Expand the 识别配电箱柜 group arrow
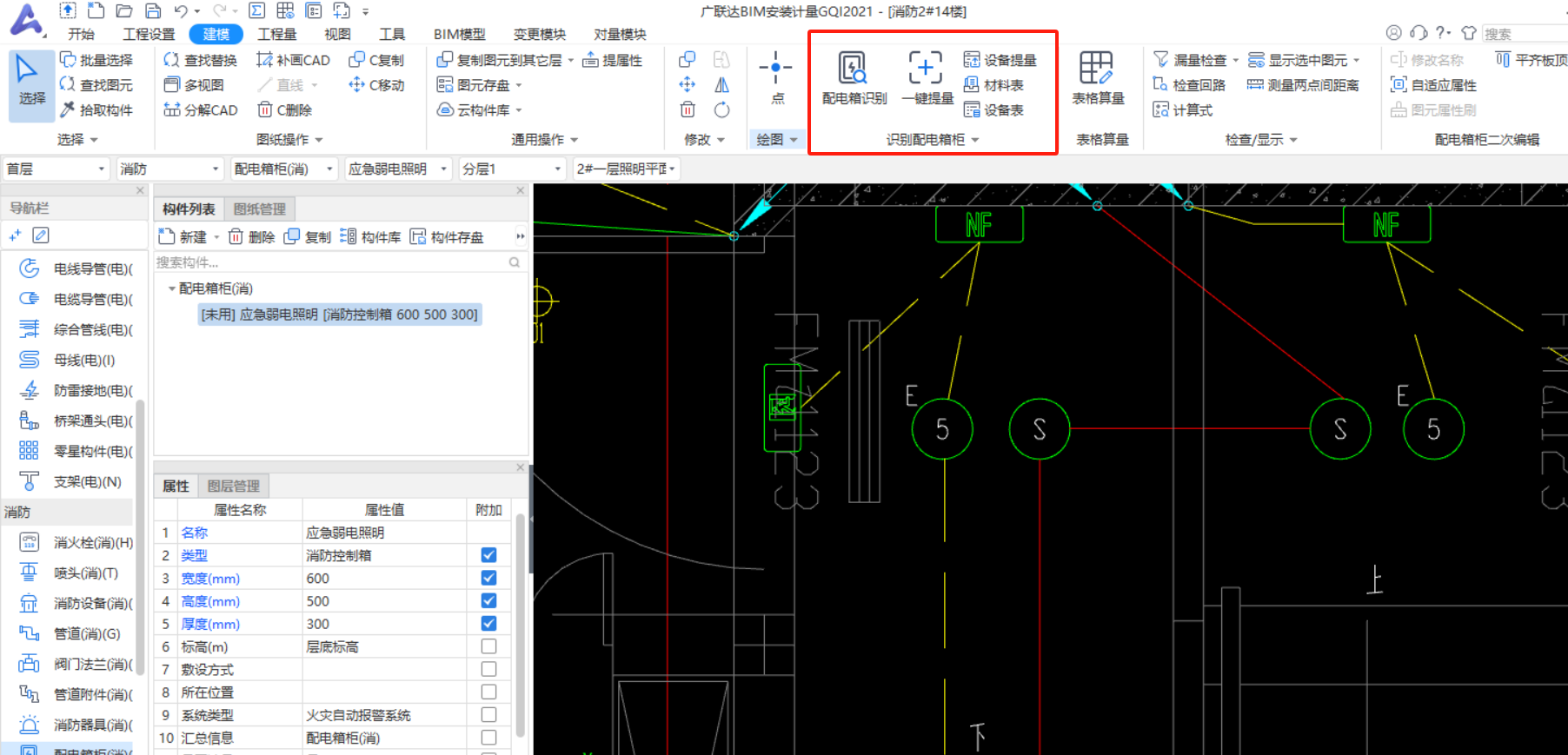The image size is (1568, 755). (x=975, y=140)
